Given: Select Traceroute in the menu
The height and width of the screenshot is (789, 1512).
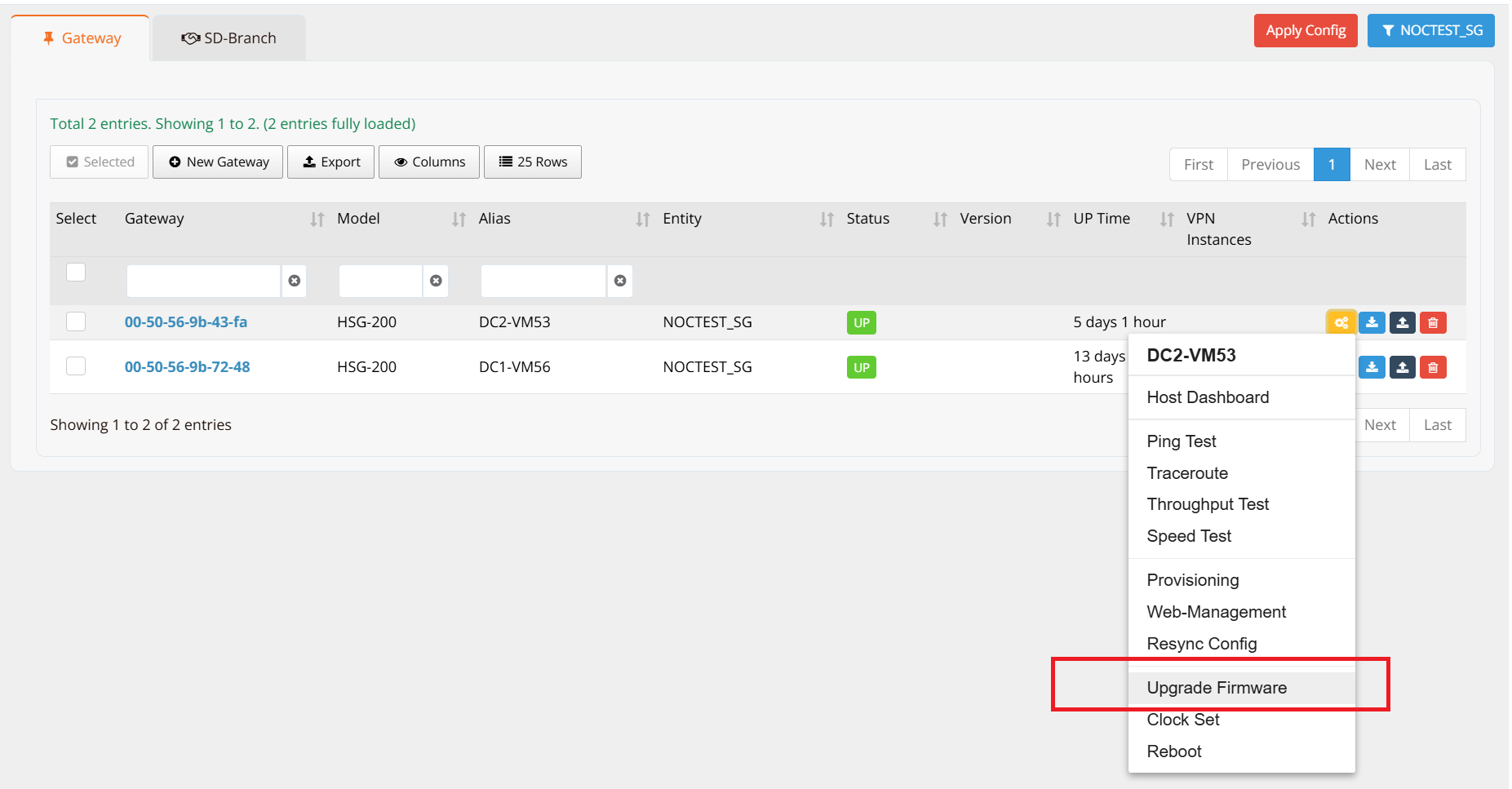Looking at the screenshot, I should point(1241,473).
